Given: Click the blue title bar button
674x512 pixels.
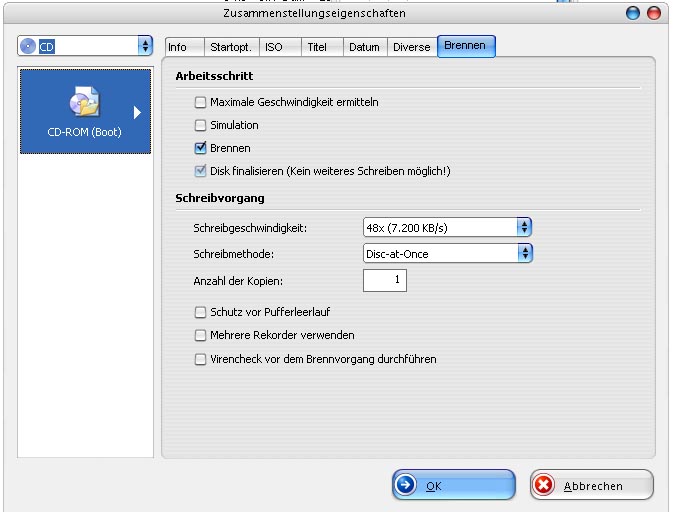Looking at the screenshot, I should pyautogui.click(x=633, y=13).
